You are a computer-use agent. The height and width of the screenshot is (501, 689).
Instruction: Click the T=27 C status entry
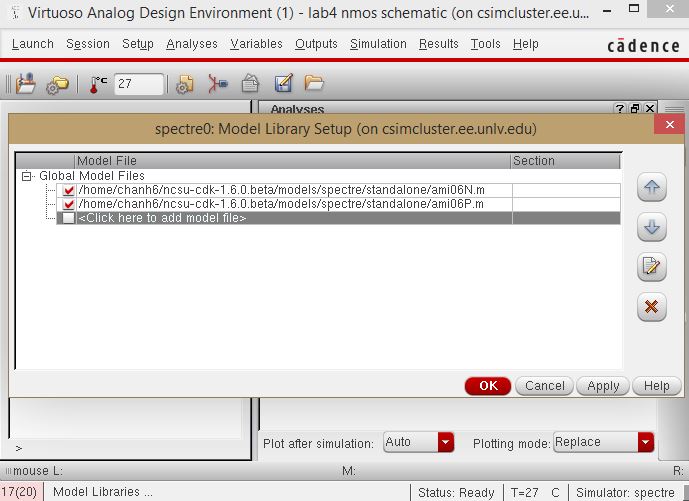tap(535, 493)
